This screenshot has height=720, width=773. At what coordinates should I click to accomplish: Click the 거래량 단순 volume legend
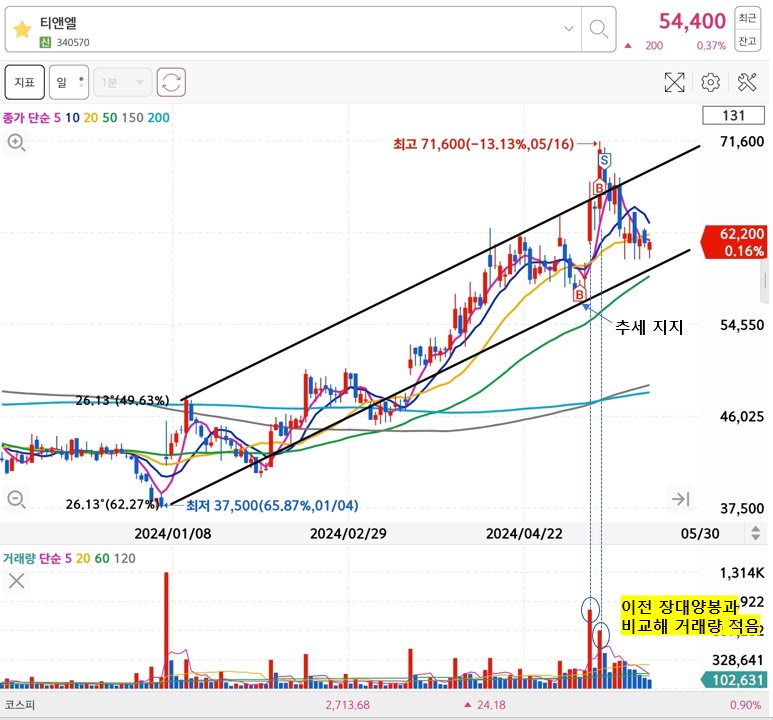(32, 558)
